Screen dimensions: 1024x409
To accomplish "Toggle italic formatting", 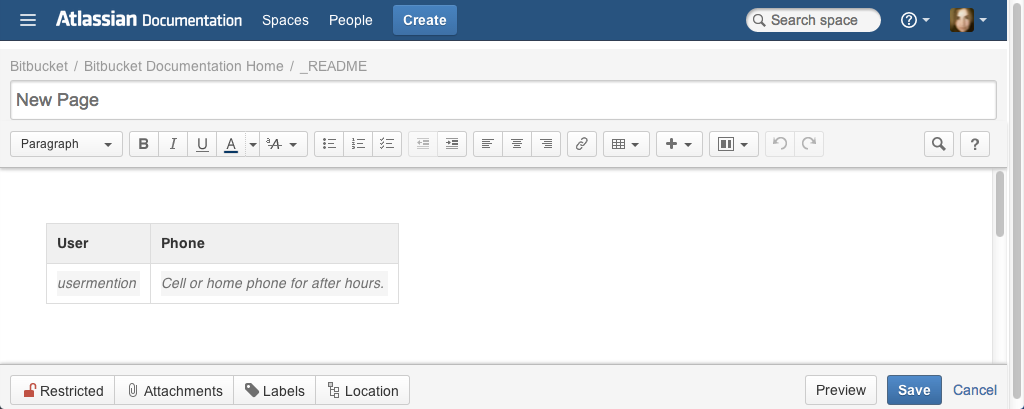I will point(173,144).
